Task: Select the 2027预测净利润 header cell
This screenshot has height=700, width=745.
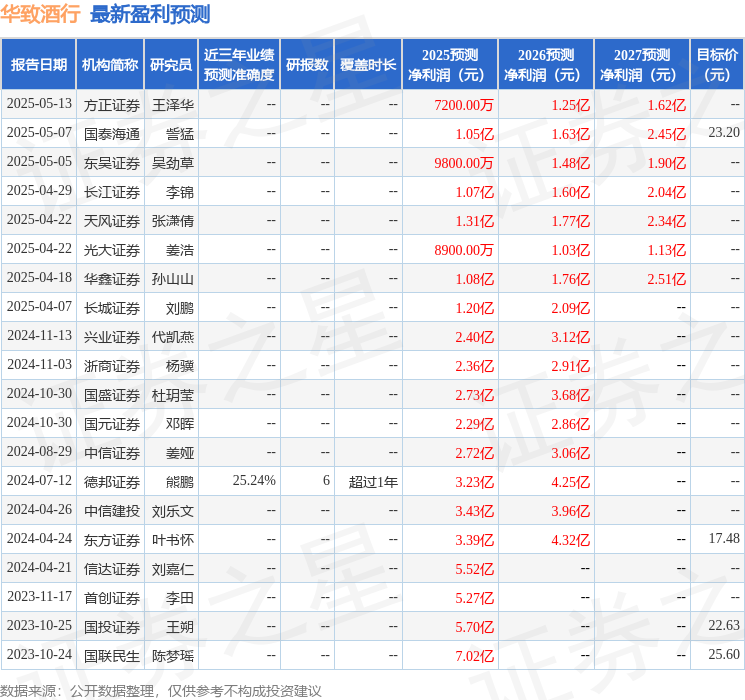Action: click(x=641, y=65)
